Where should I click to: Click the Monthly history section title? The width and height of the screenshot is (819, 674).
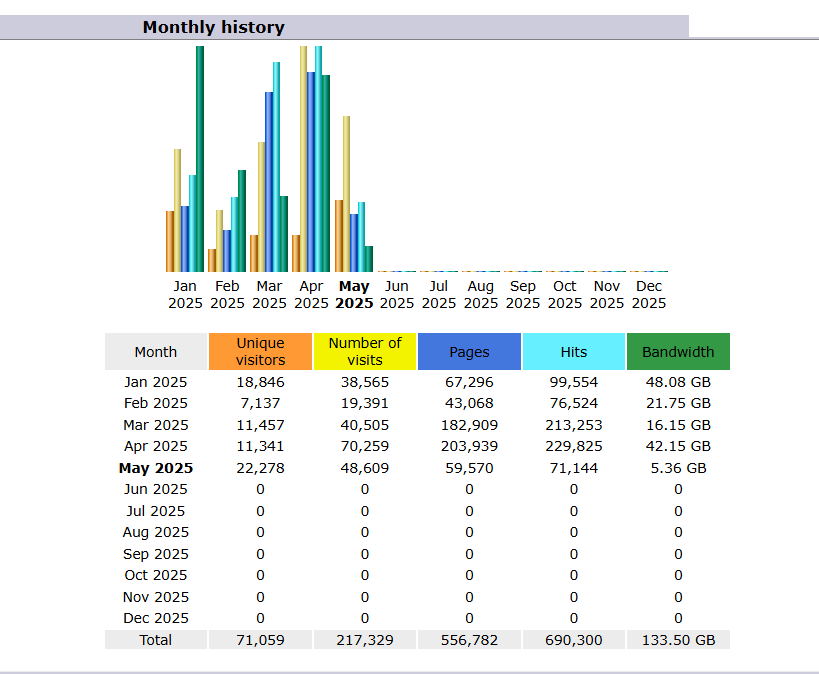tap(213, 27)
